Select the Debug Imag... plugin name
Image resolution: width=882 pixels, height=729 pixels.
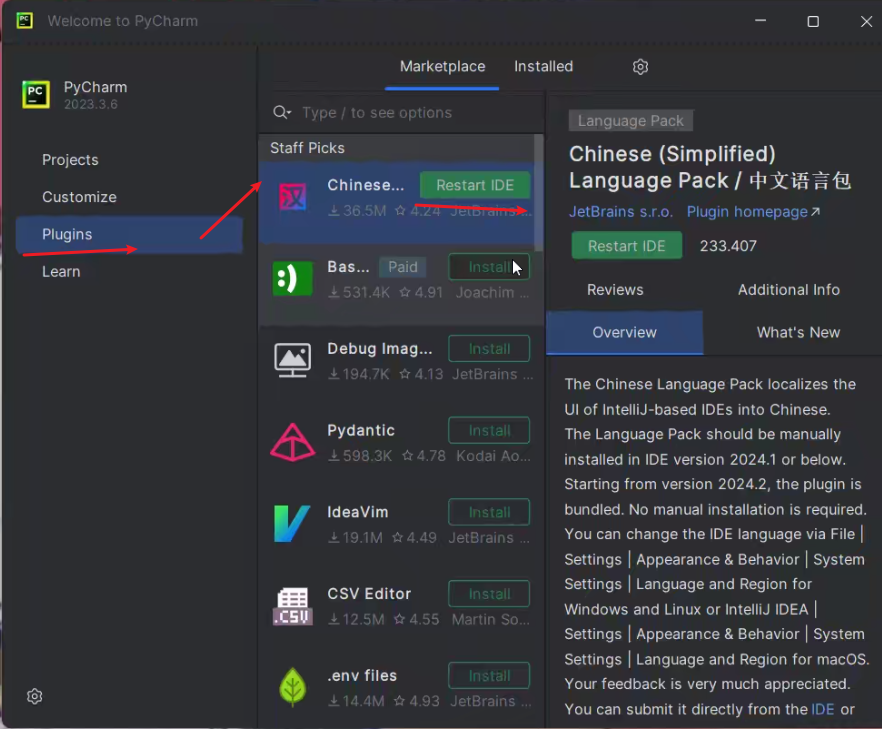click(x=380, y=349)
